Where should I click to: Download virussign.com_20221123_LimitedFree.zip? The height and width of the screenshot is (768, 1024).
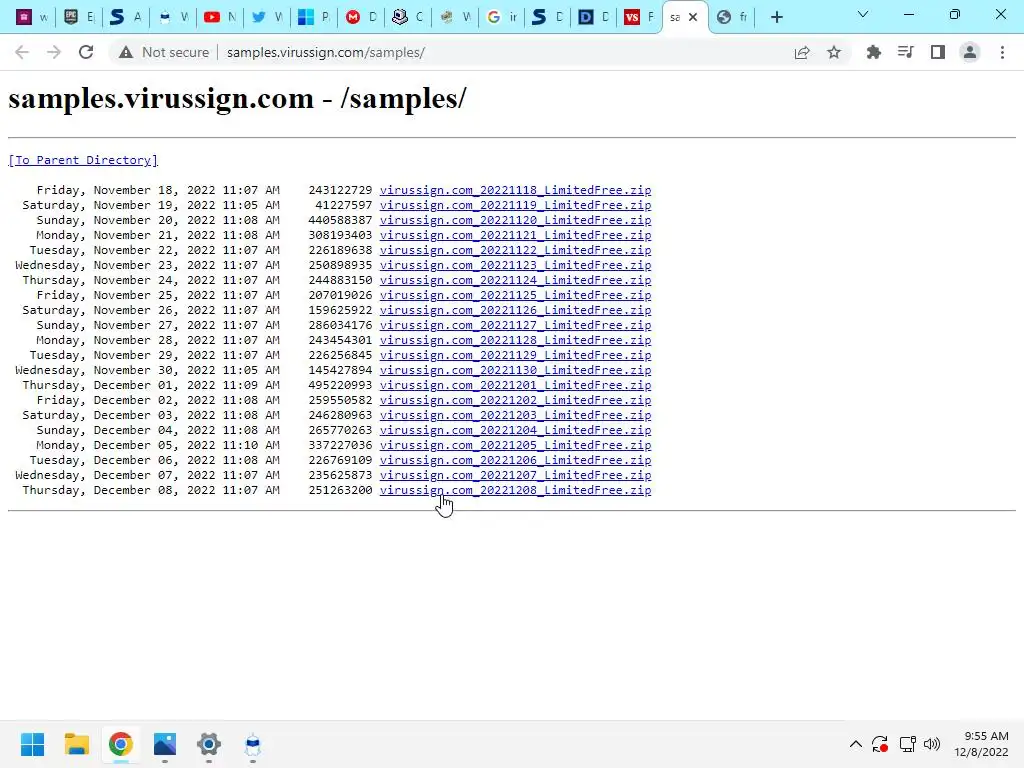click(x=515, y=265)
